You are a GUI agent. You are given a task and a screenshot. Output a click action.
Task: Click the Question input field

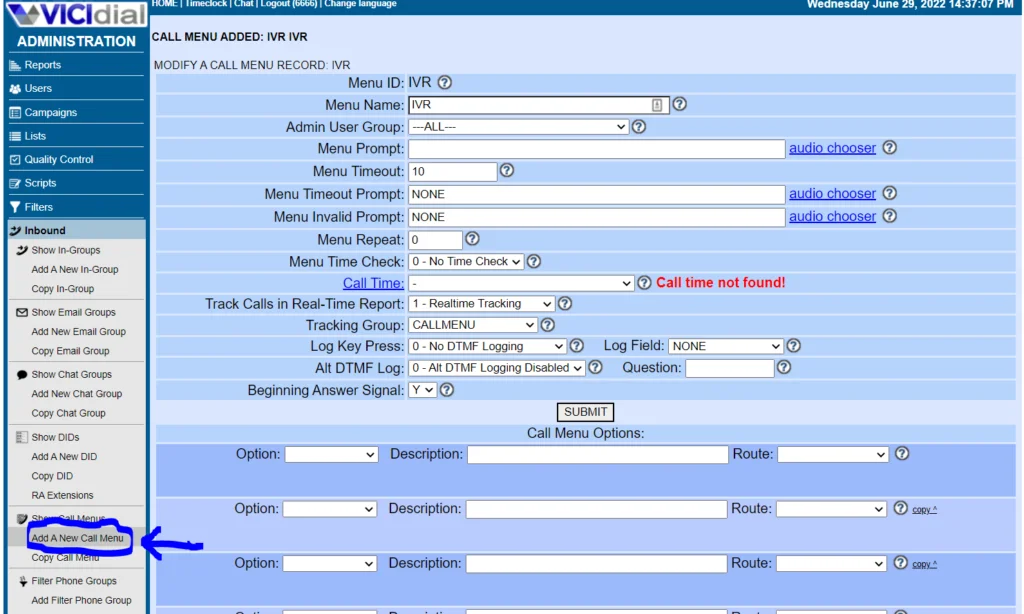click(729, 368)
